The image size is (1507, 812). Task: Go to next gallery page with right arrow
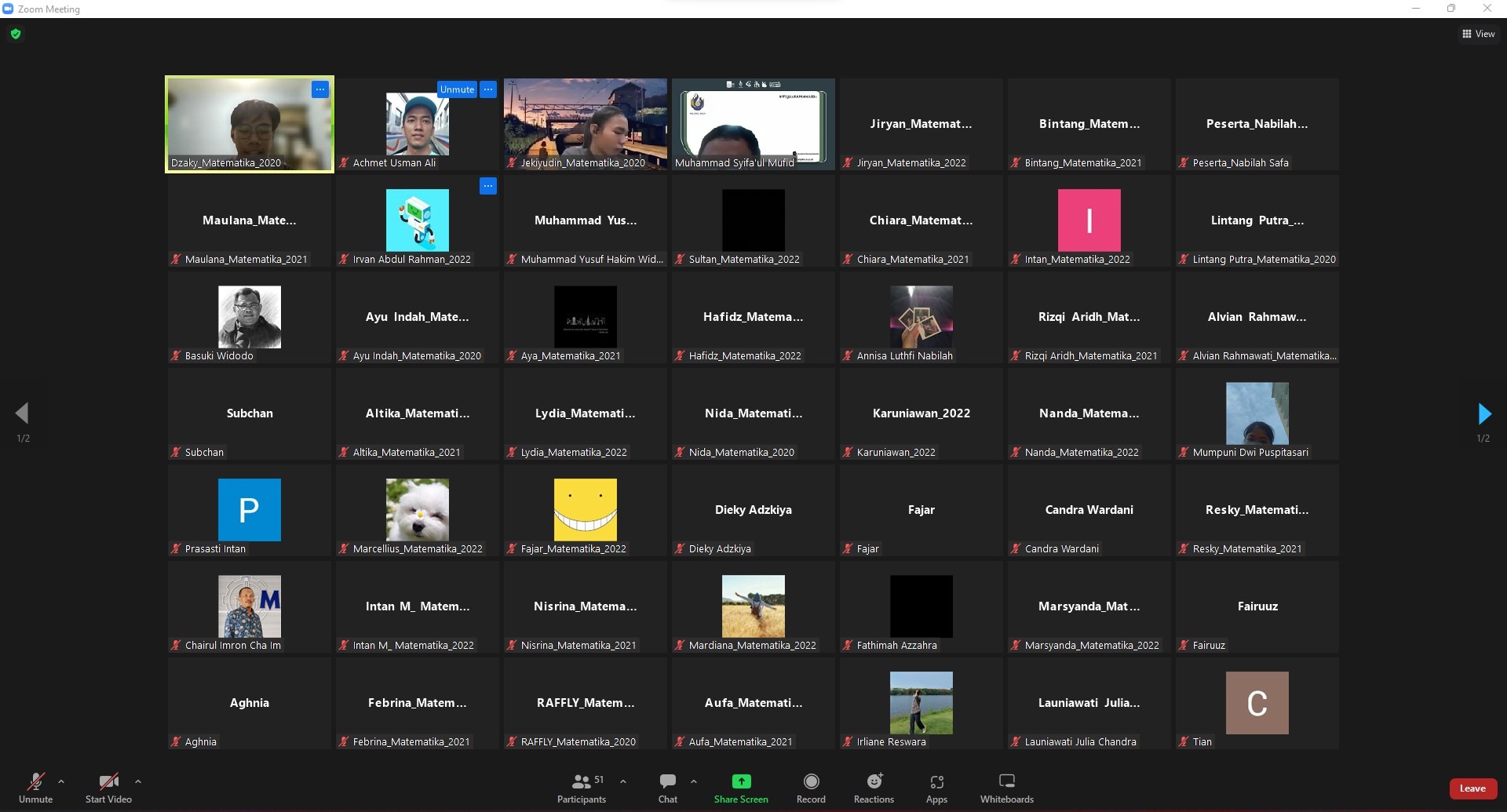[x=1483, y=413]
